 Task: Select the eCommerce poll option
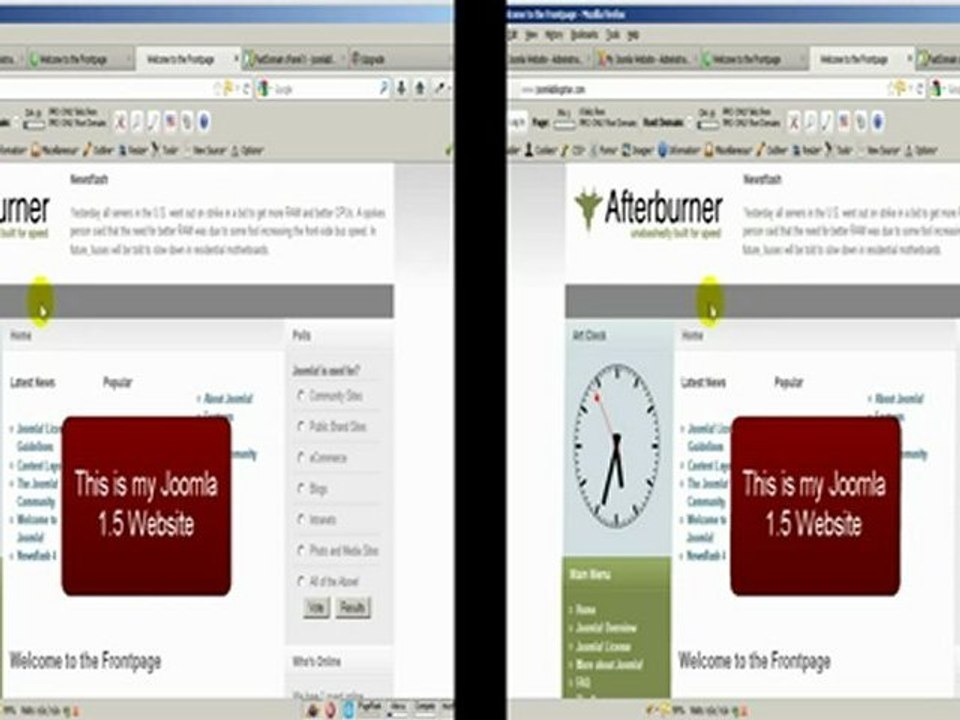click(301, 457)
